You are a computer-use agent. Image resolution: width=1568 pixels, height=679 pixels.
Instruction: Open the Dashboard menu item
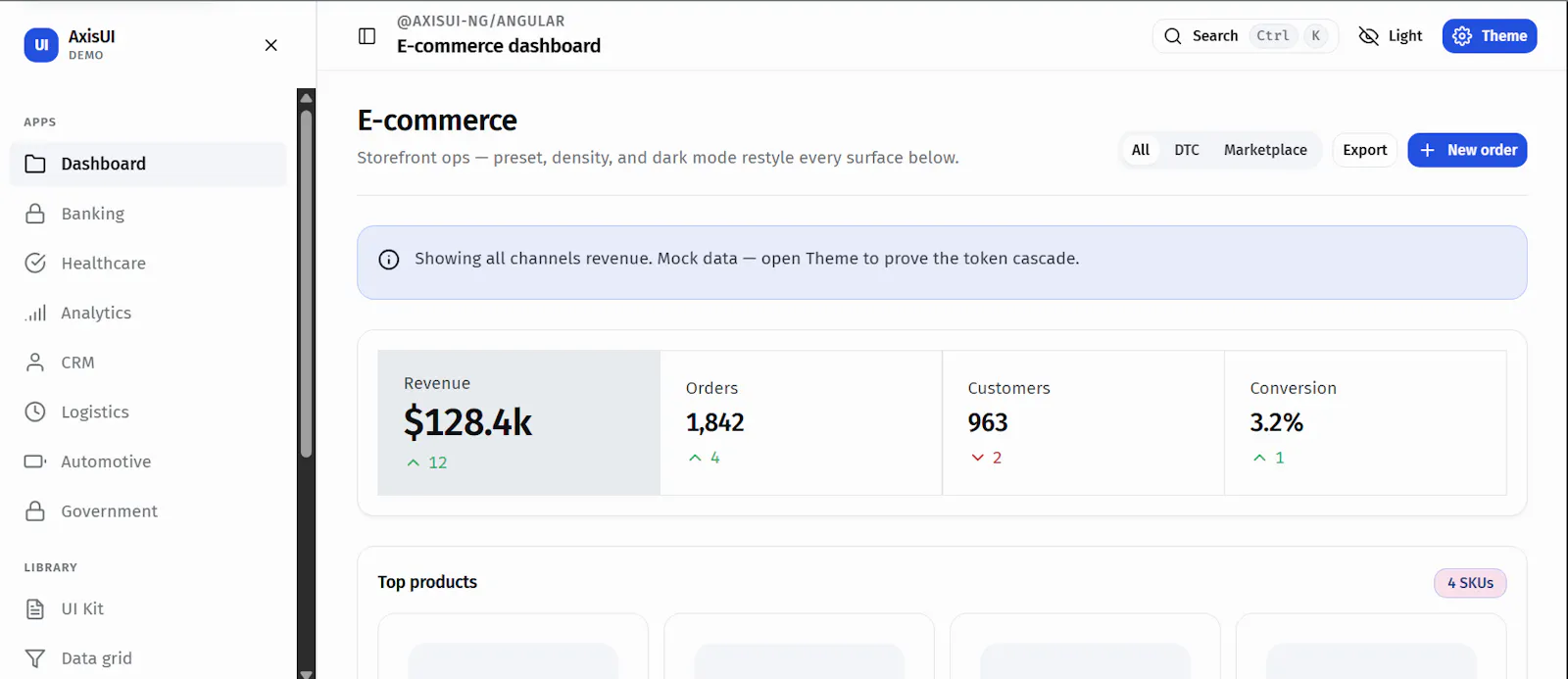click(x=148, y=164)
